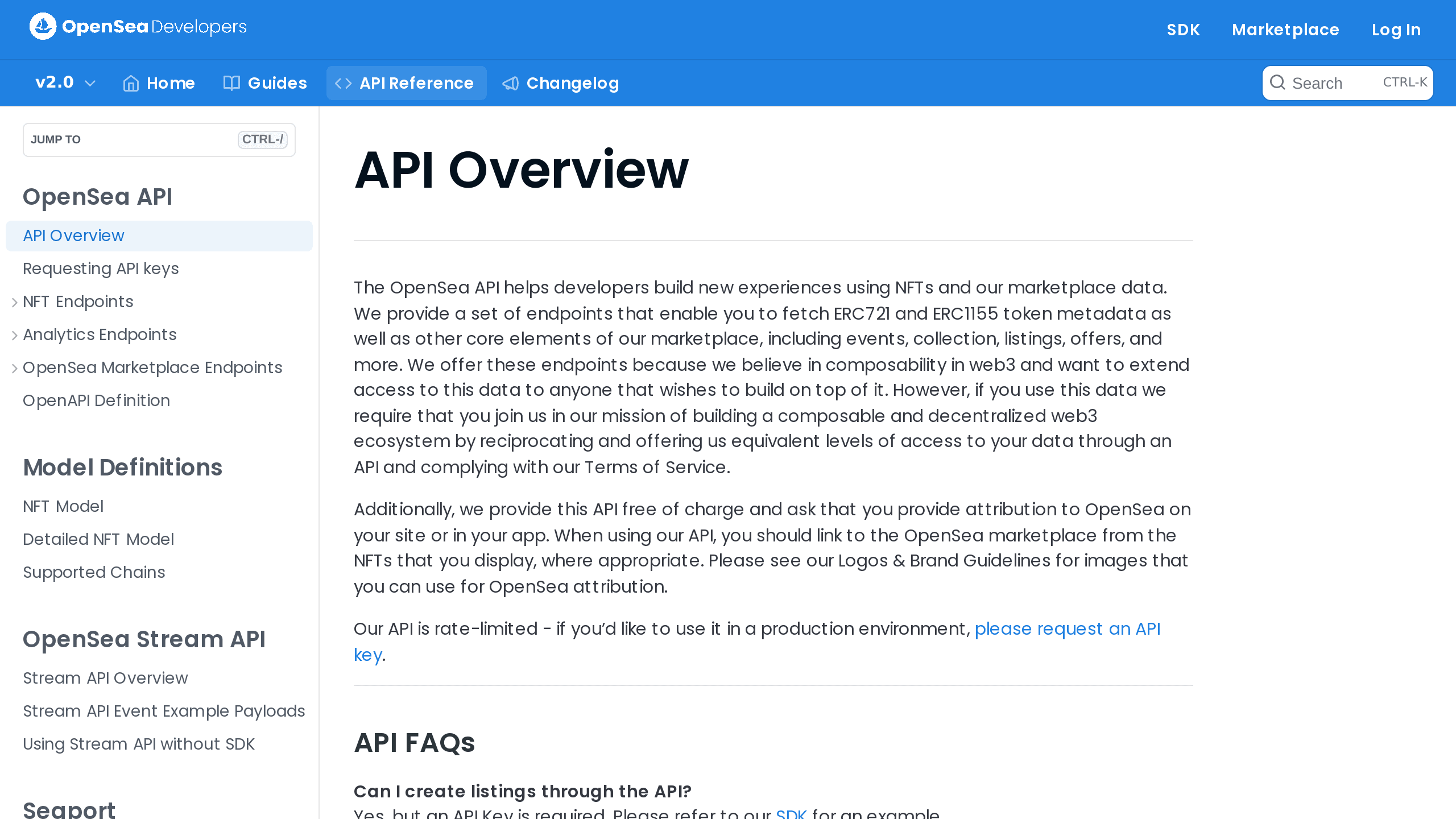Screen dimensions: 1456x819
Task: Expand the NFT Endpoints tree item
Action: (15, 302)
